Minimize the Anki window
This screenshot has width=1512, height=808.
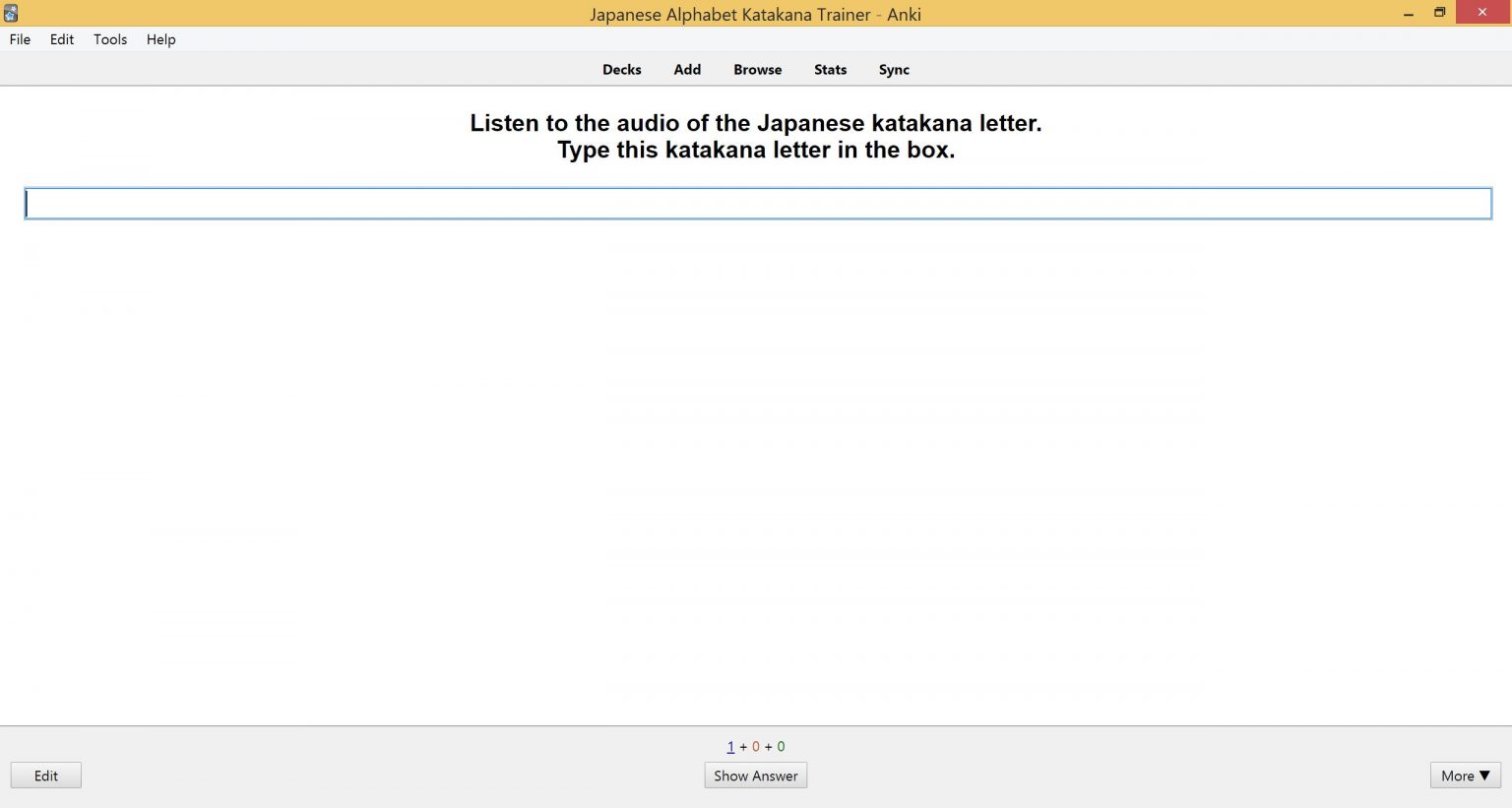tap(1406, 13)
